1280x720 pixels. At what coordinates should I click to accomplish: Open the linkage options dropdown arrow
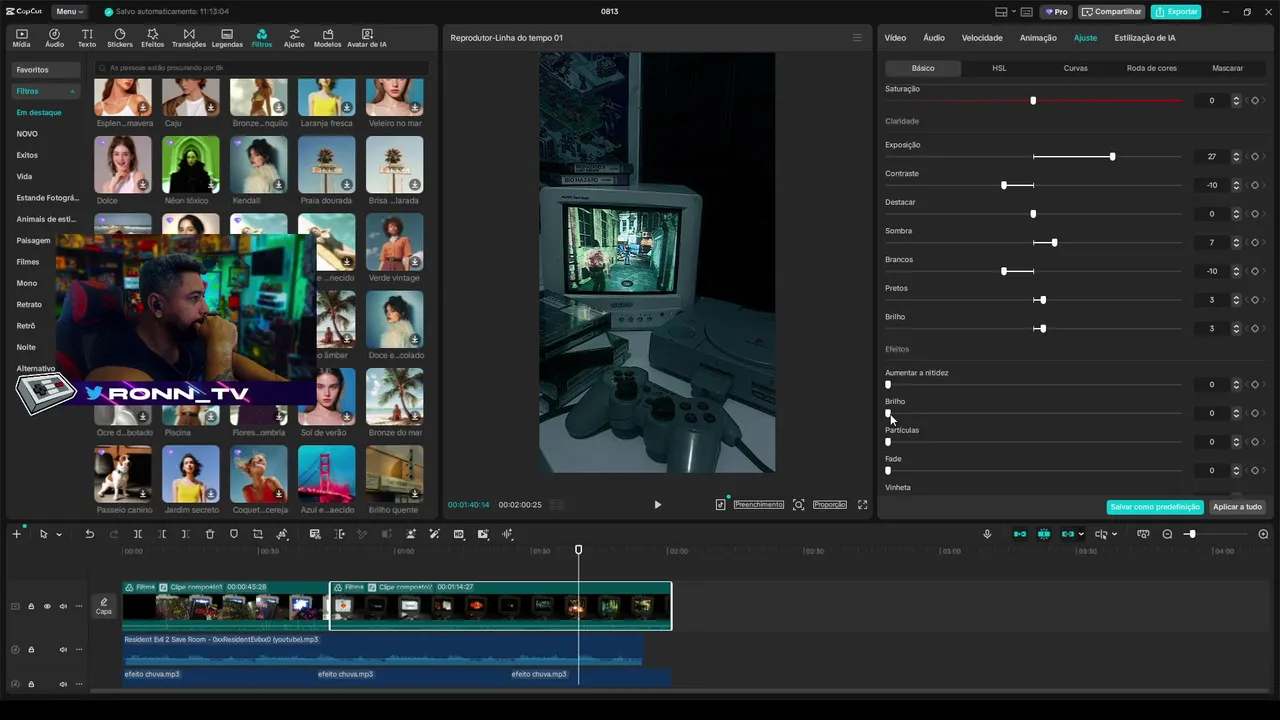[x=1081, y=534]
